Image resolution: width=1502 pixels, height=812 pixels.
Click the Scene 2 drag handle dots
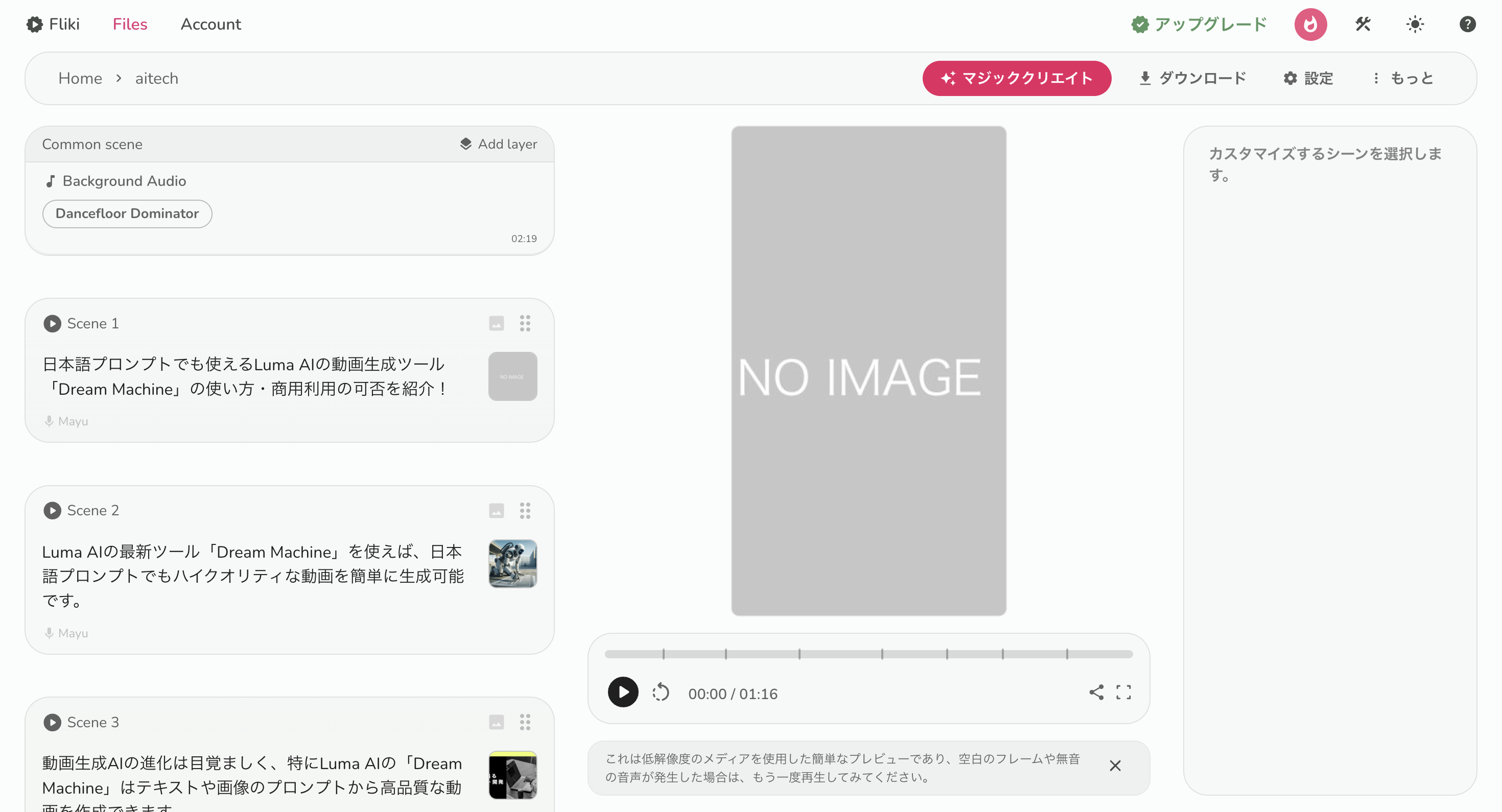(x=525, y=511)
